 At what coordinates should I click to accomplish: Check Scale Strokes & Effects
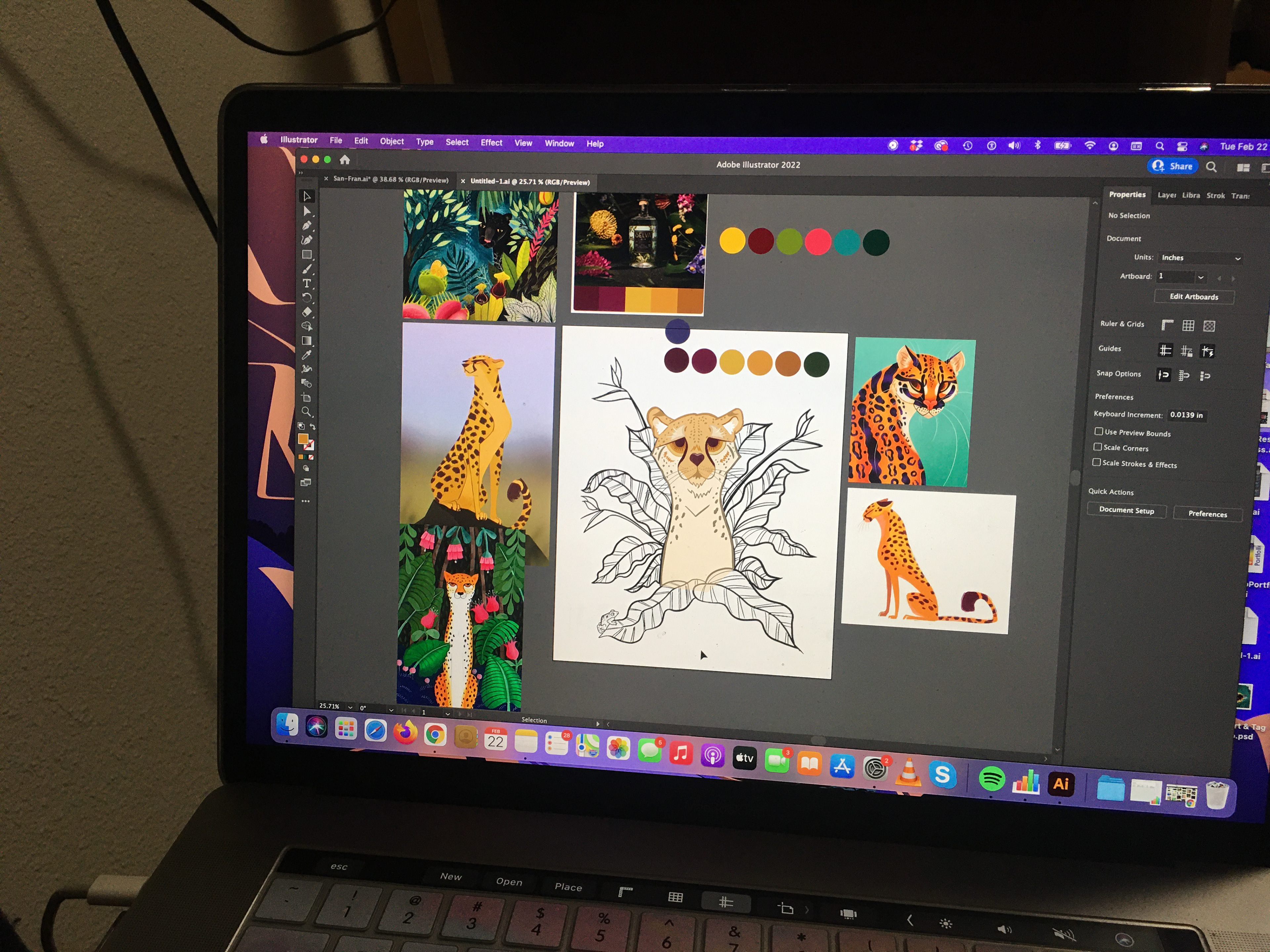[1096, 462]
